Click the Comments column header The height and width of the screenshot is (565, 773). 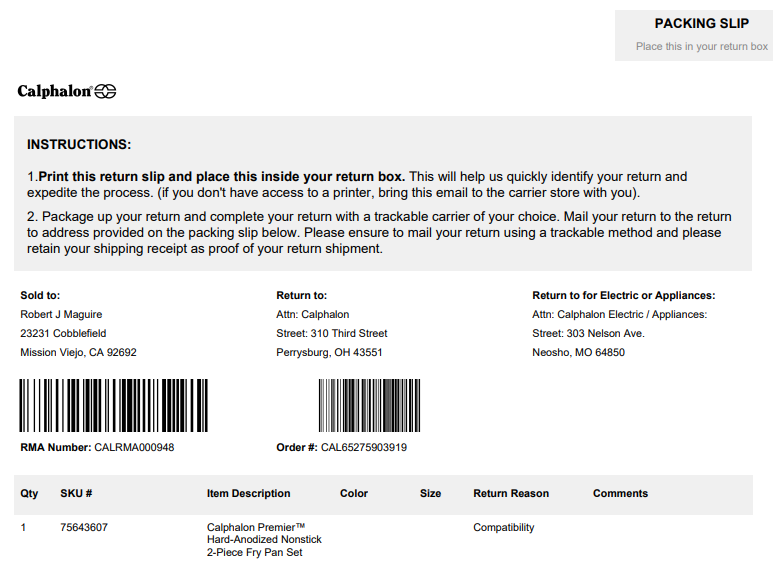click(620, 494)
